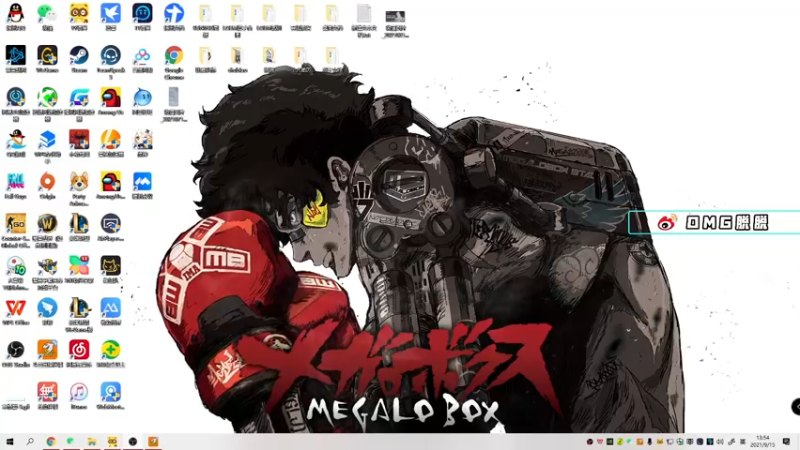
Task: Switch to WeChat on the taskbar
Action: coord(71,441)
